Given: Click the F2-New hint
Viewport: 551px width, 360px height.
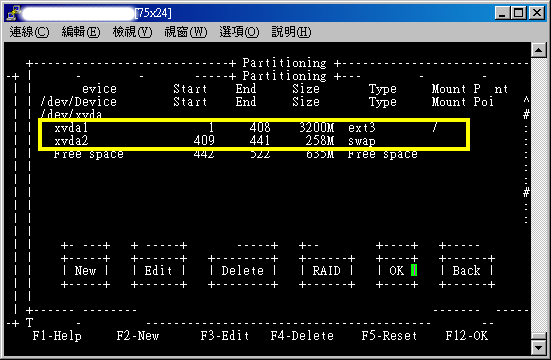Looking at the screenshot, I should [x=138, y=336].
